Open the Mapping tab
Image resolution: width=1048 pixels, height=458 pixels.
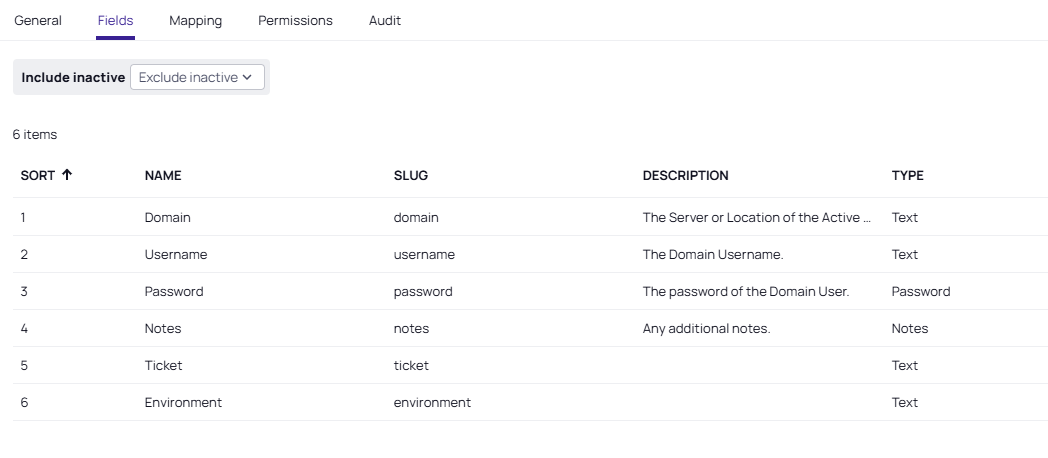click(x=196, y=20)
